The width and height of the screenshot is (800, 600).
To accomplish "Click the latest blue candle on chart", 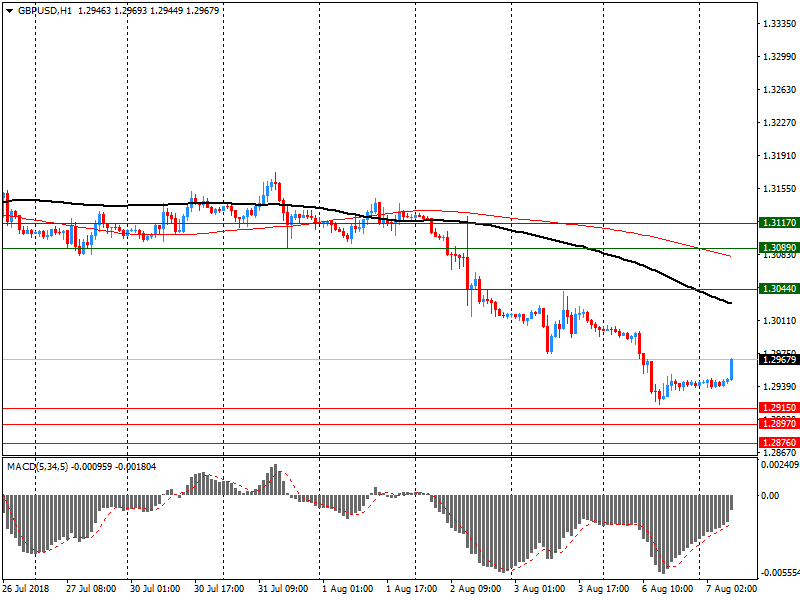I will 732,369.
